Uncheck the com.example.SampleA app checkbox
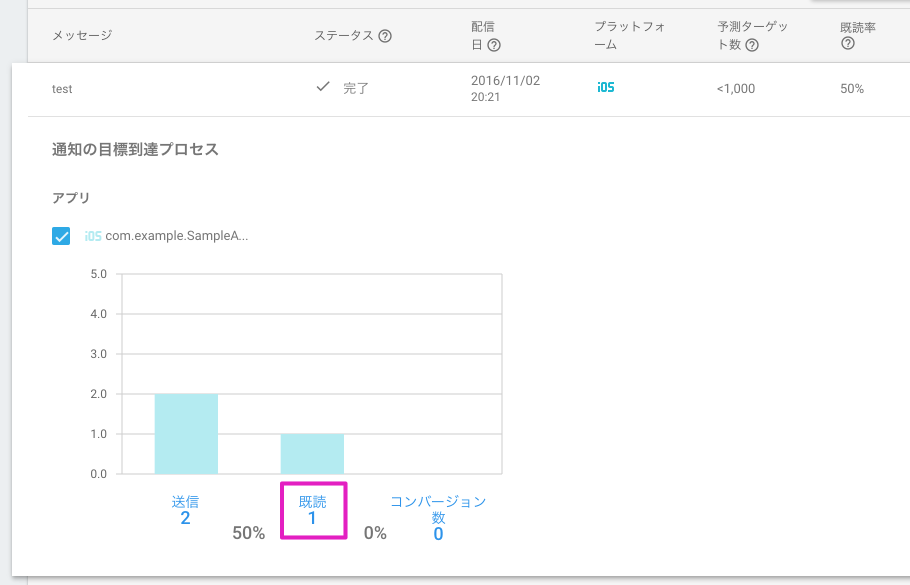 click(61, 236)
